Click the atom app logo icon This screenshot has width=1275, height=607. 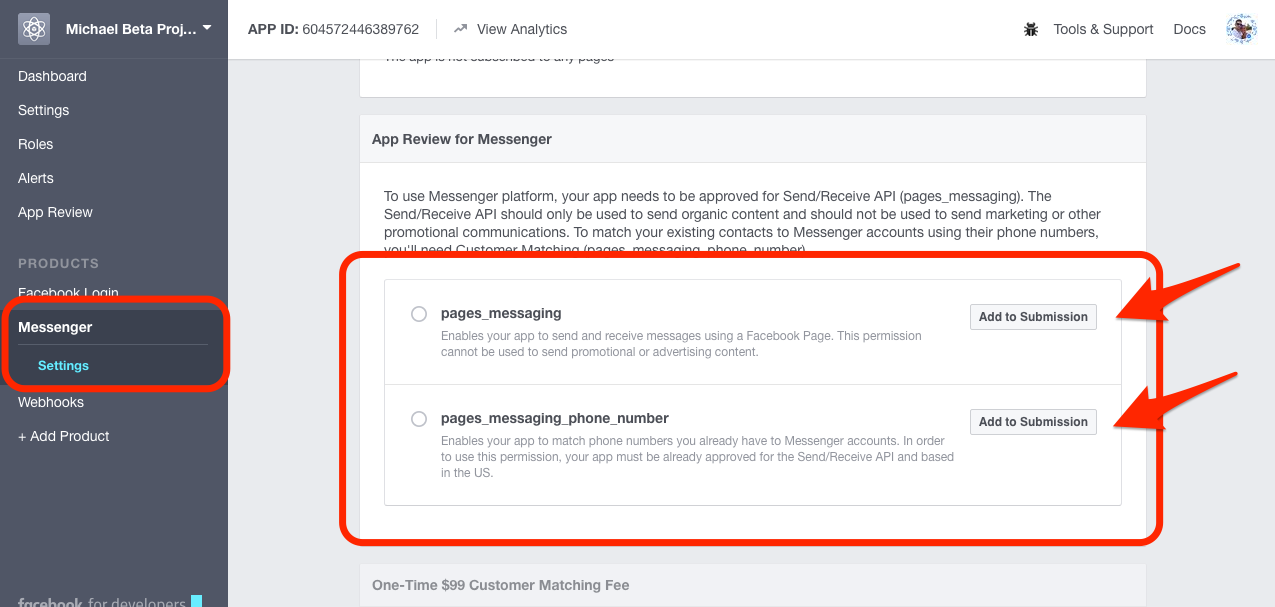[x=34, y=29]
